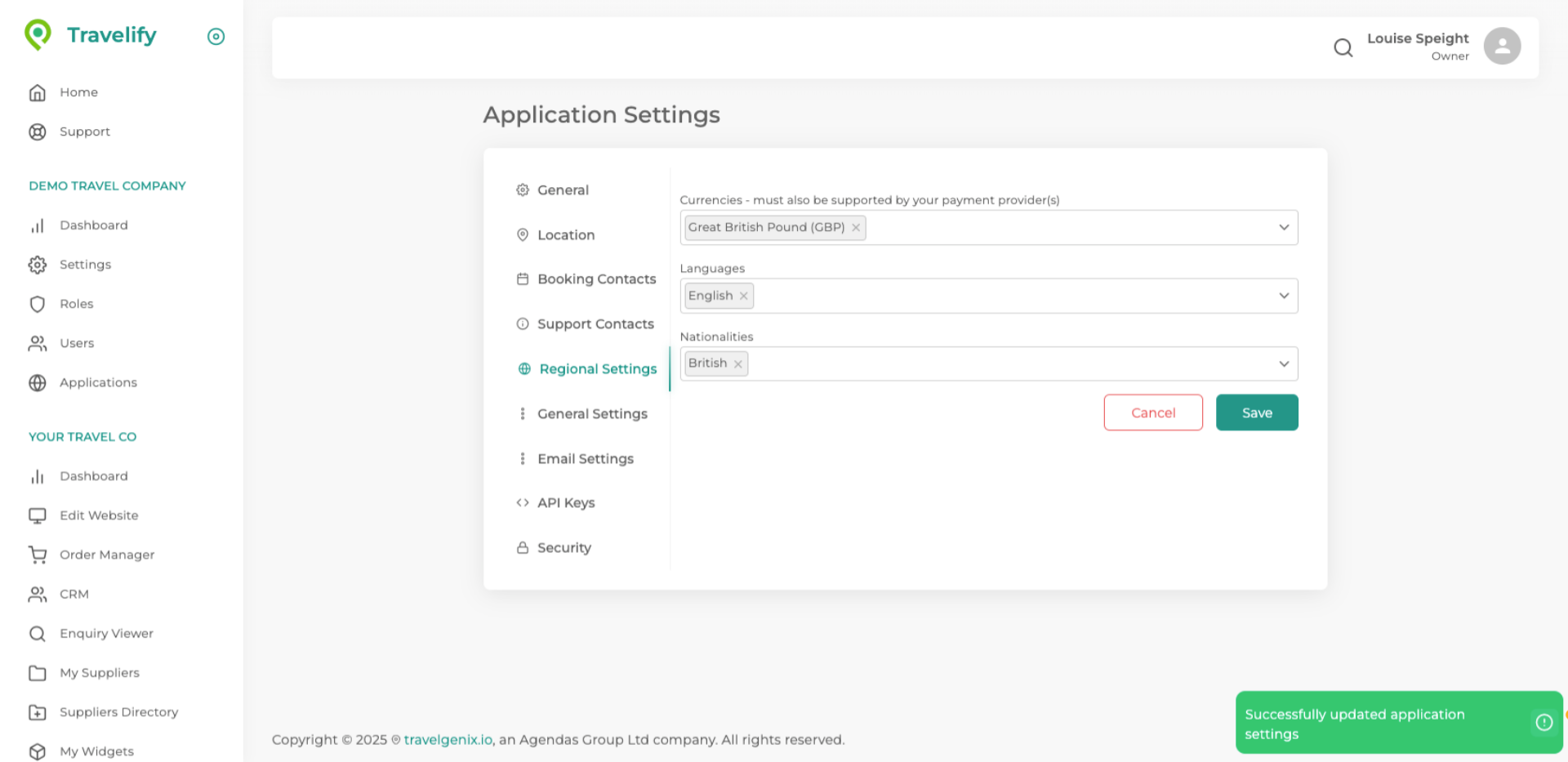Click the search magnifier icon in header

coord(1343,47)
